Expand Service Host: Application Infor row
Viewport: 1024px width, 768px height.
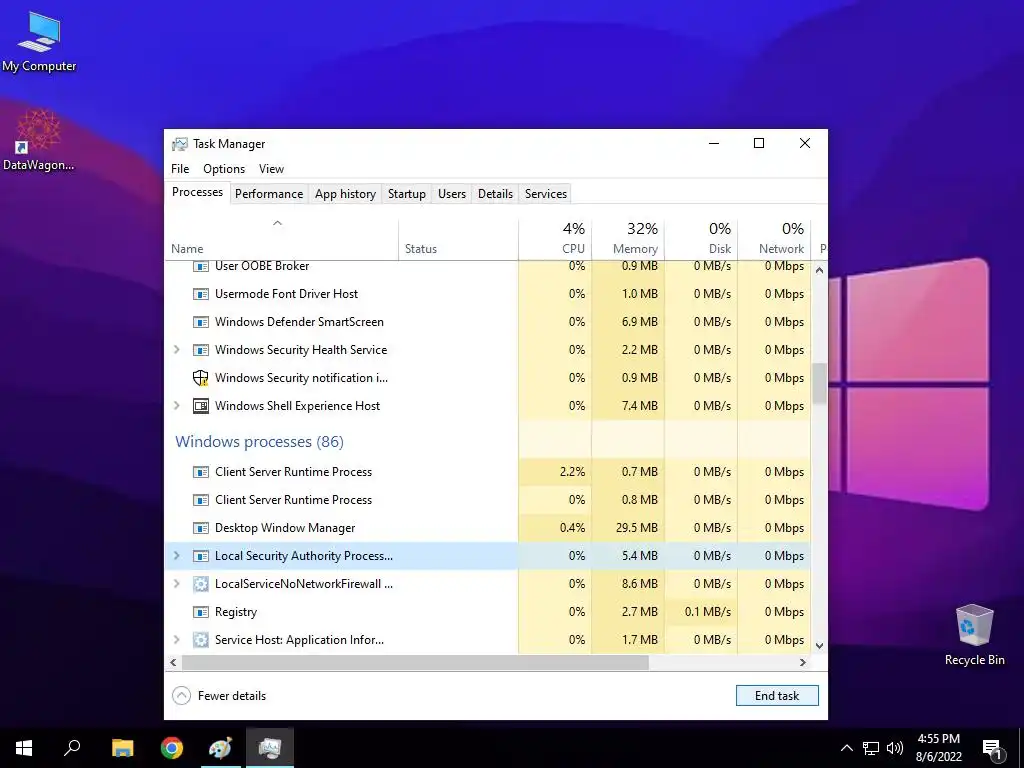tap(176, 640)
